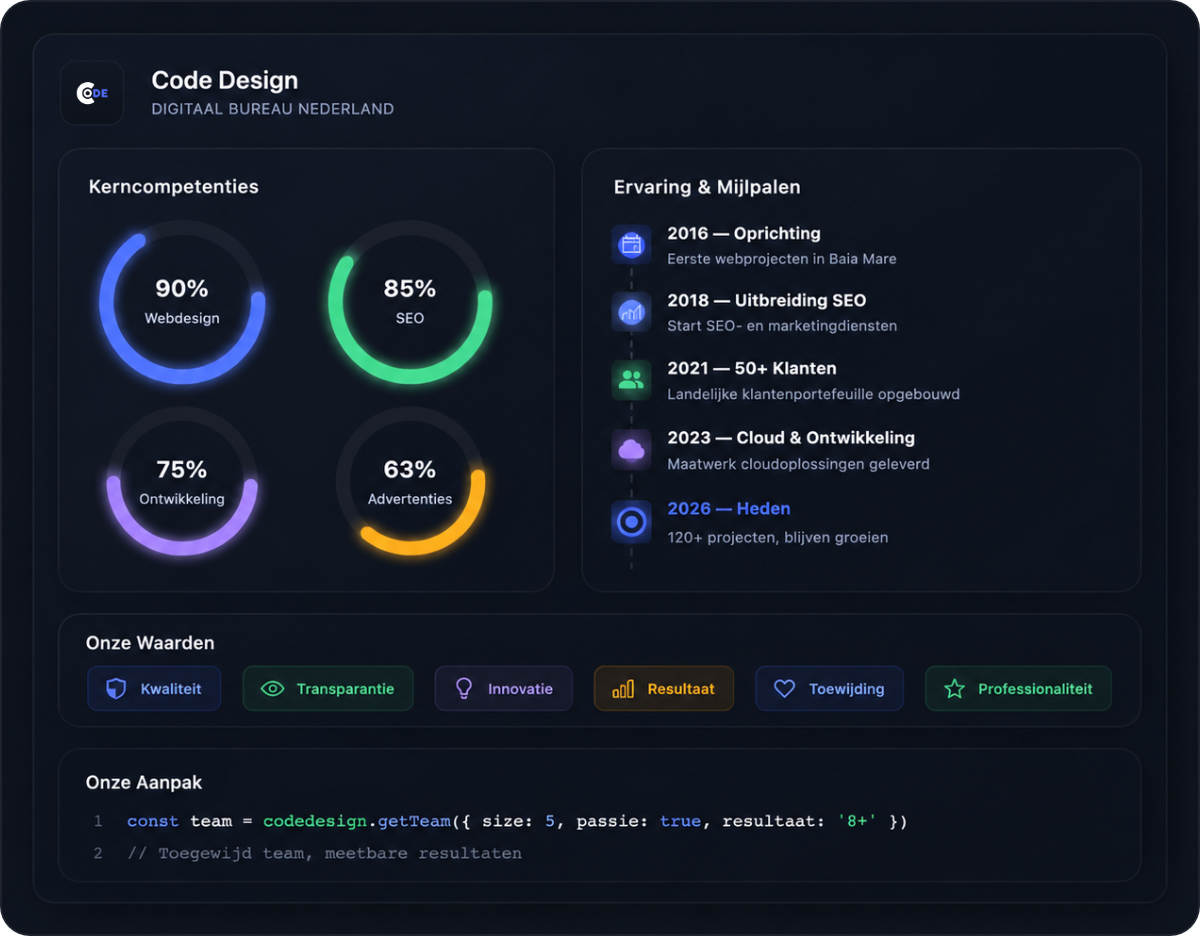
Task: Click 'Landelijke klantenportefeuille opgebouwd' description
Action: [813, 394]
